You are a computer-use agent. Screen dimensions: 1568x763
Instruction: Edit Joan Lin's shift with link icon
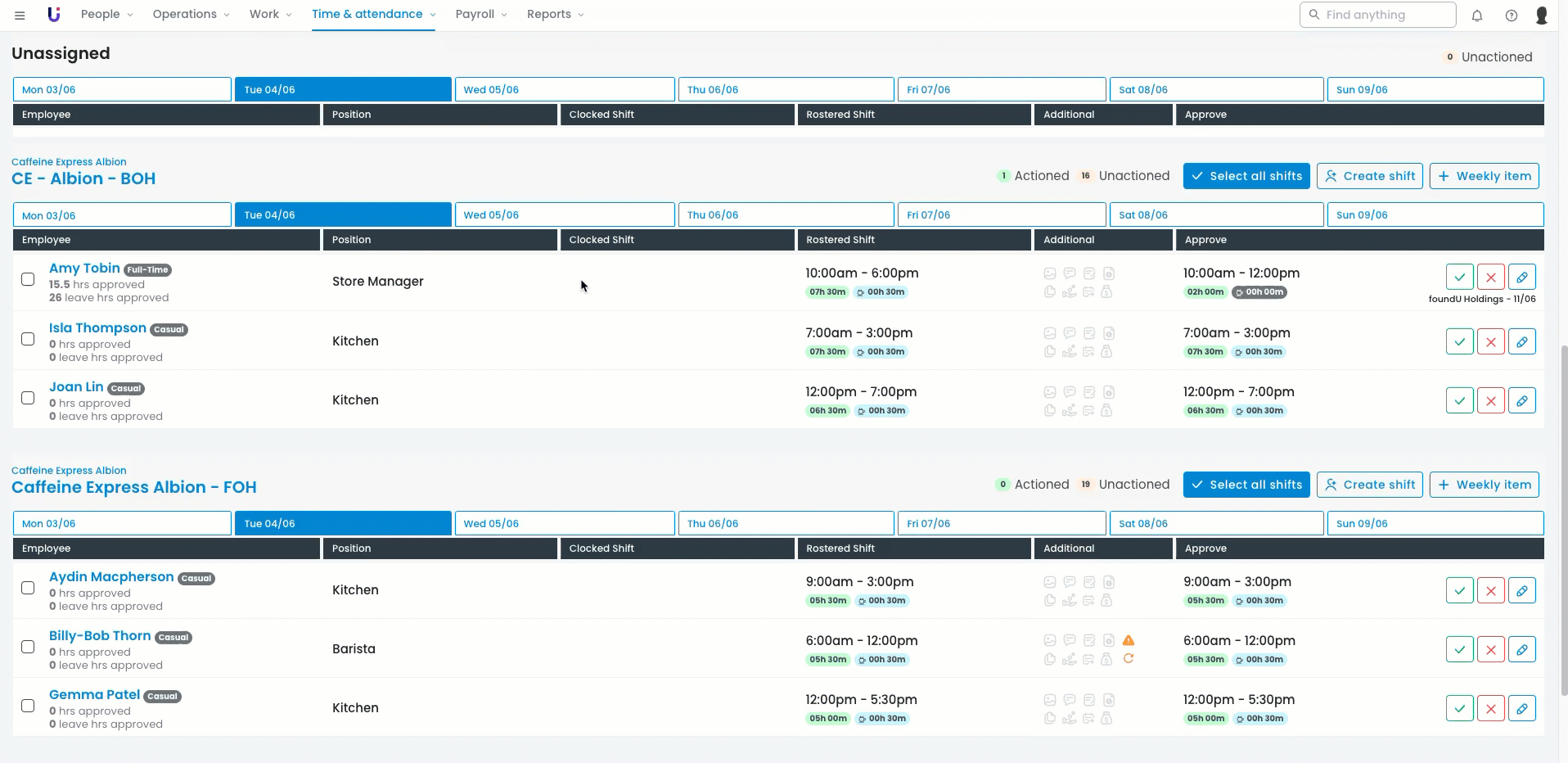click(1521, 400)
